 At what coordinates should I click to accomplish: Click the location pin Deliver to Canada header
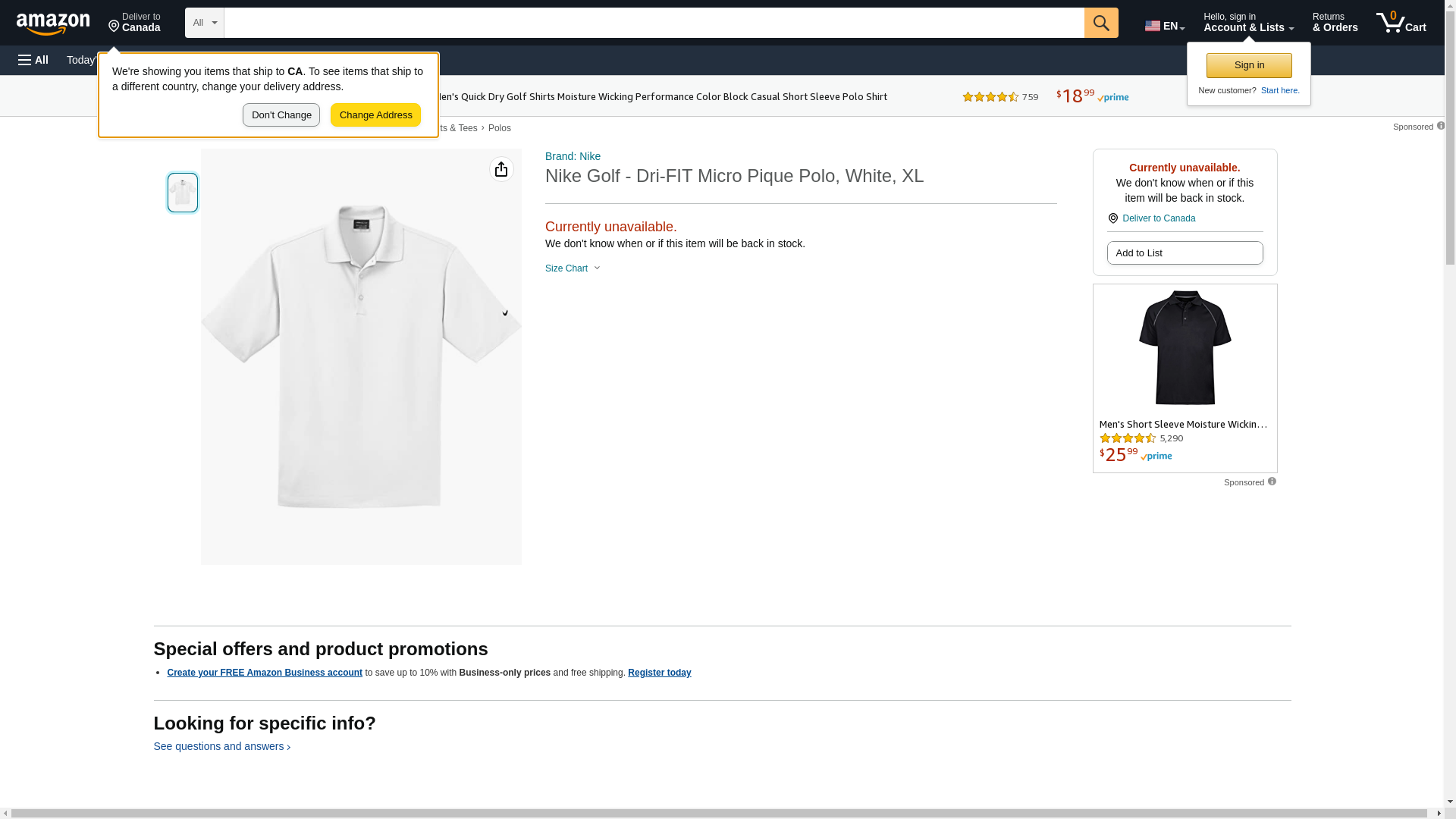click(134, 23)
